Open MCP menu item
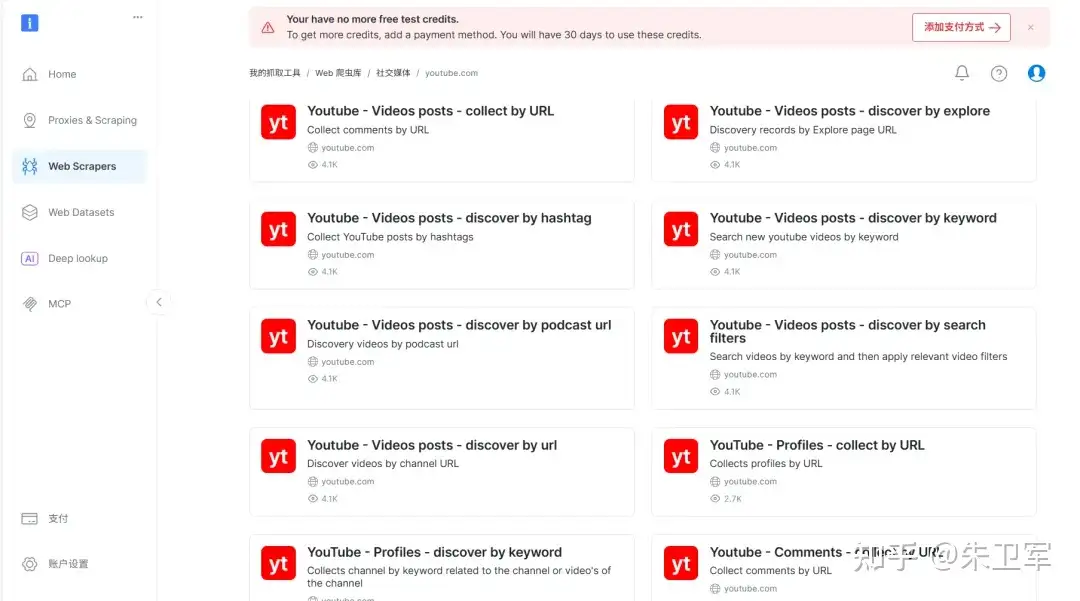Image resolution: width=1080 pixels, height=601 pixels. (x=80, y=304)
